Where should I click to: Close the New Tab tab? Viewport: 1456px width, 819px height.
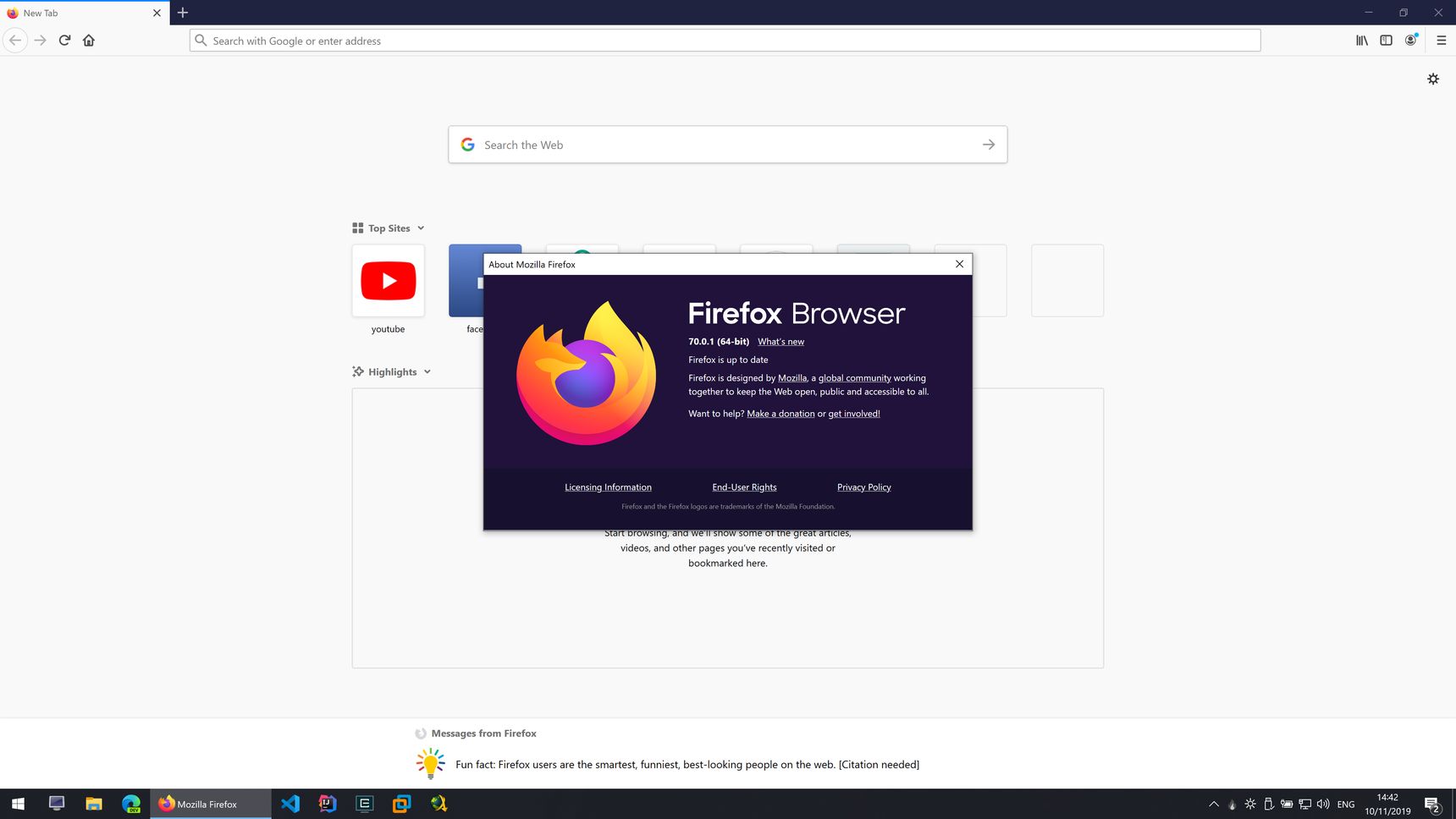[x=157, y=13]
